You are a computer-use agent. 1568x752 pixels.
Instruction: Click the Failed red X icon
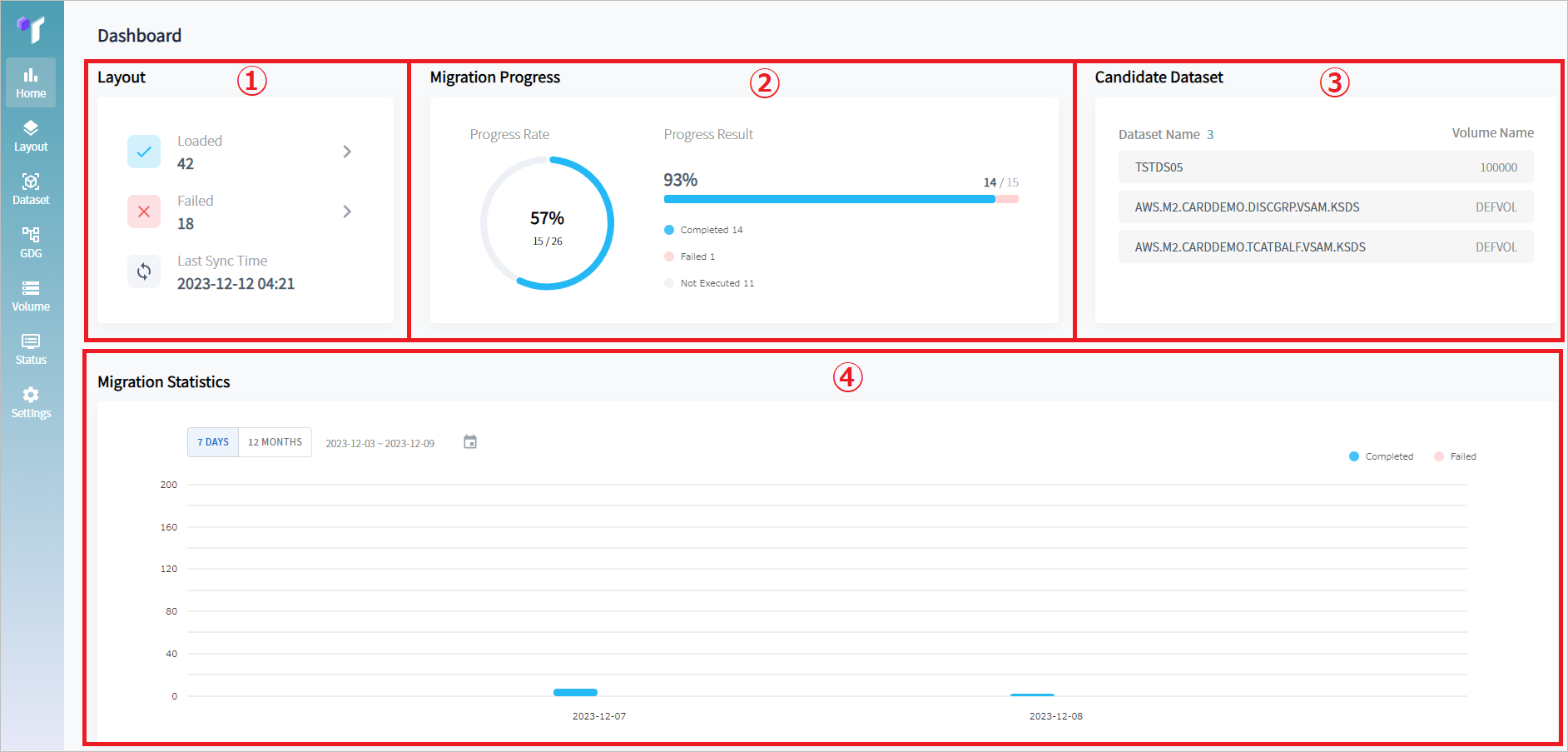click(144, 212)
